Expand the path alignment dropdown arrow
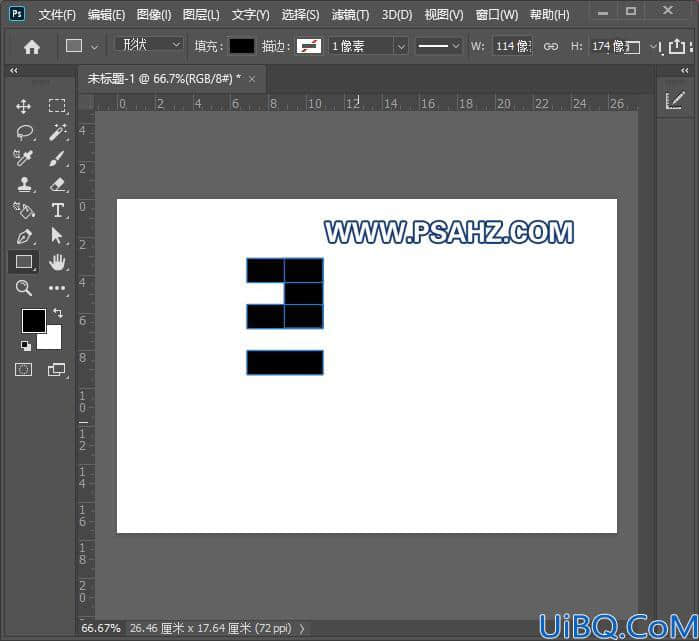Image resolution: width=699 pixels, height=641 pixels. [x=652, y=46]
